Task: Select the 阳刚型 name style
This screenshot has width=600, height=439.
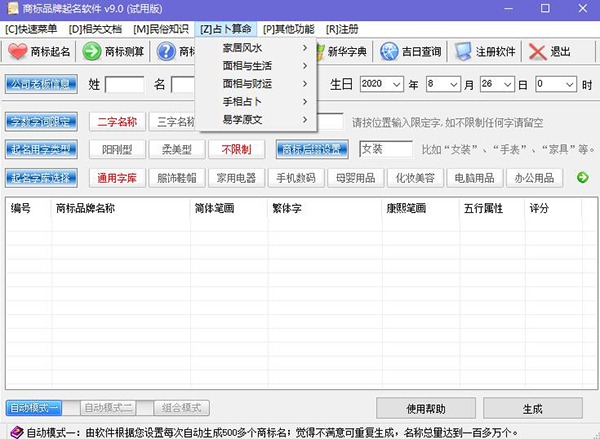Action: pos(117,150)
